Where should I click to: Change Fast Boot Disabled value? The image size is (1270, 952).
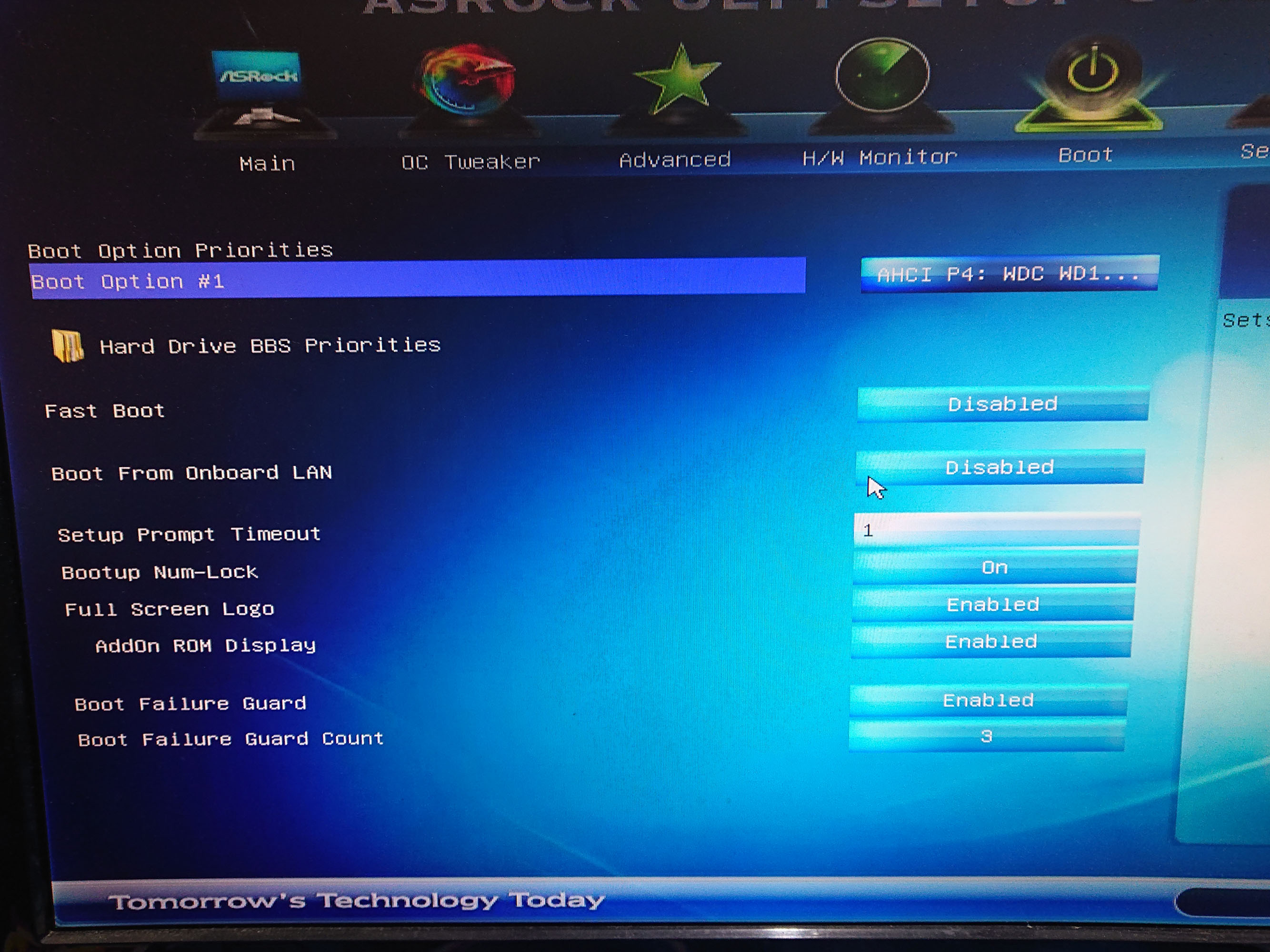[x=1002, y=405]
